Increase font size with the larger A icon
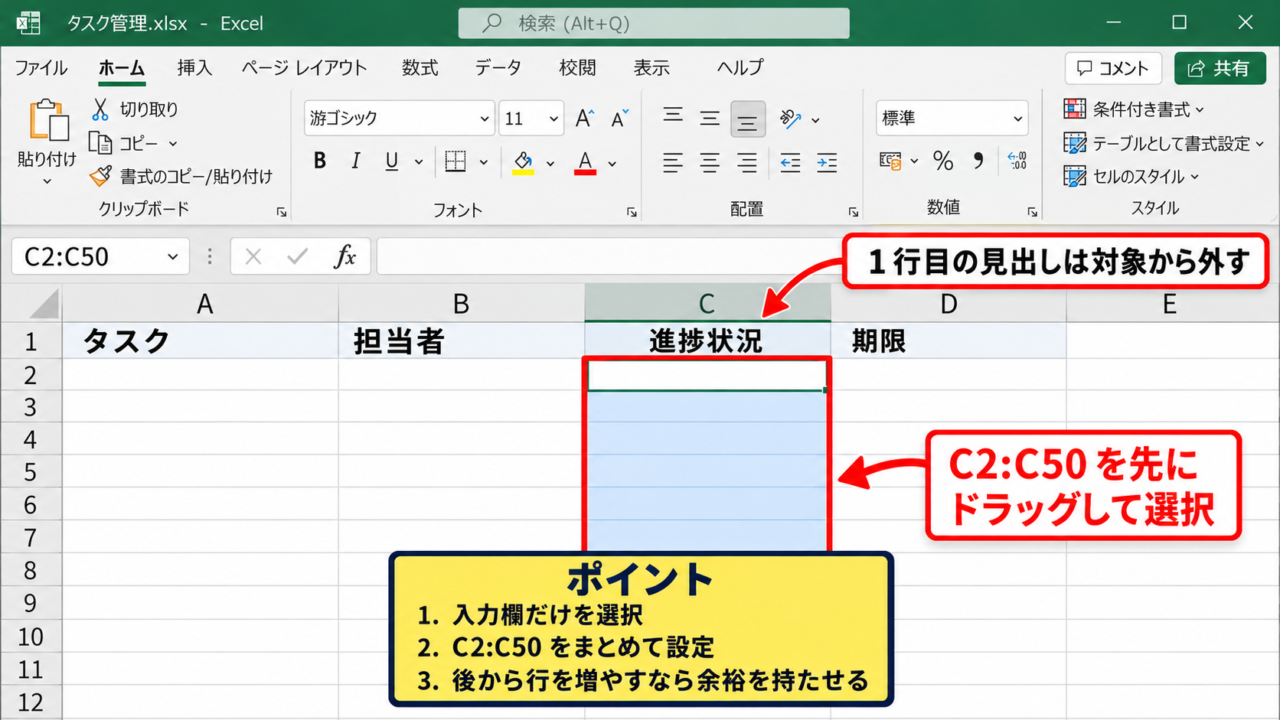 [x=585, y=119]
